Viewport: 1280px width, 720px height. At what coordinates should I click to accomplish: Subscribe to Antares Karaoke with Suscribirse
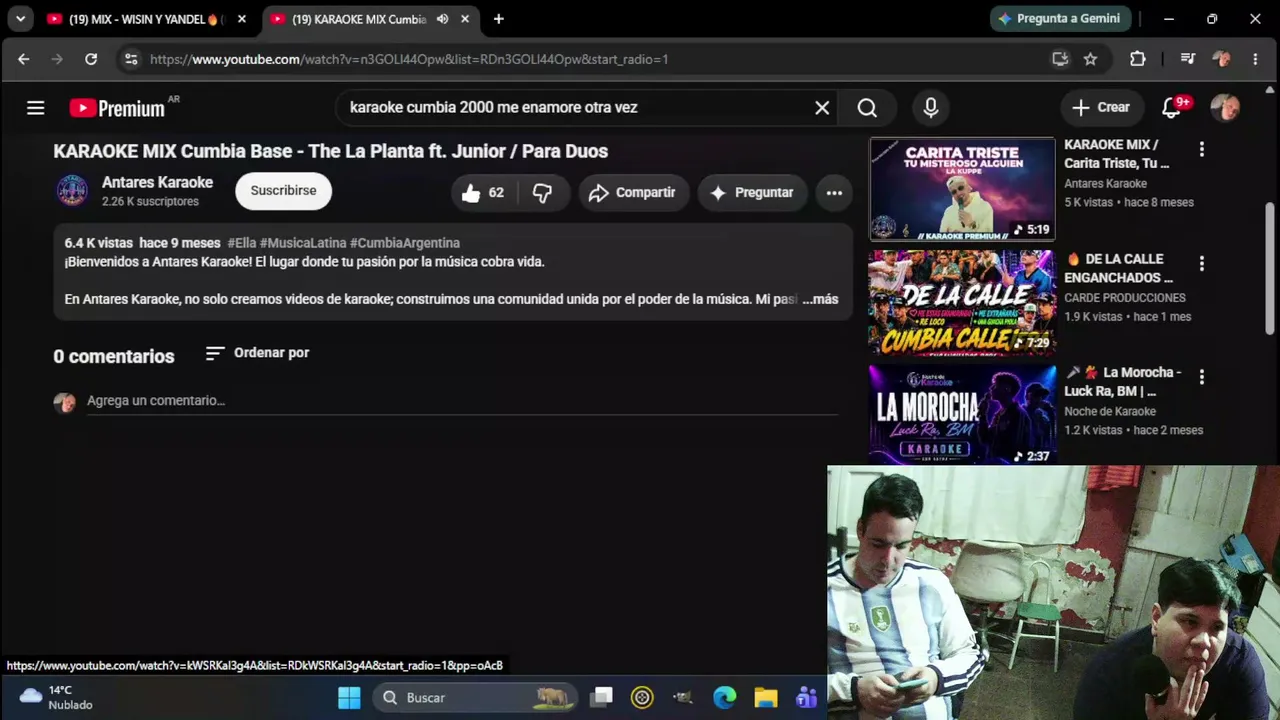(283, 191)
